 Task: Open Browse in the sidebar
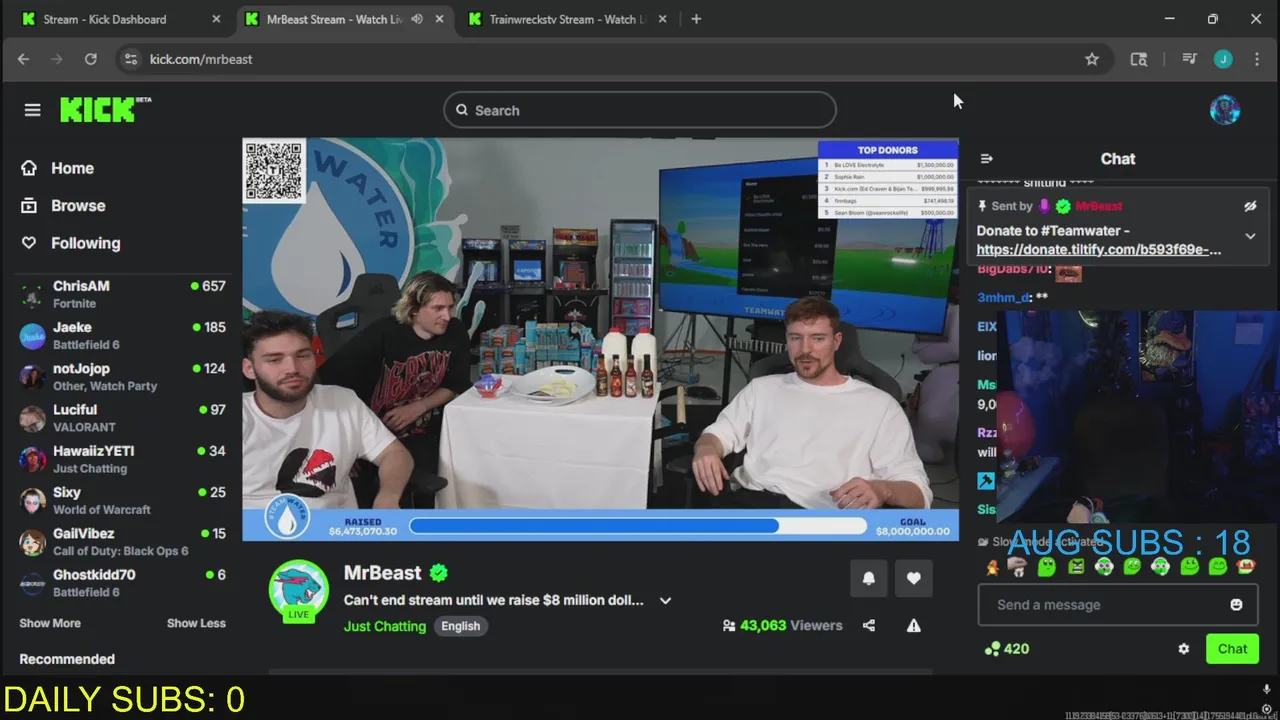pos(78,205)
